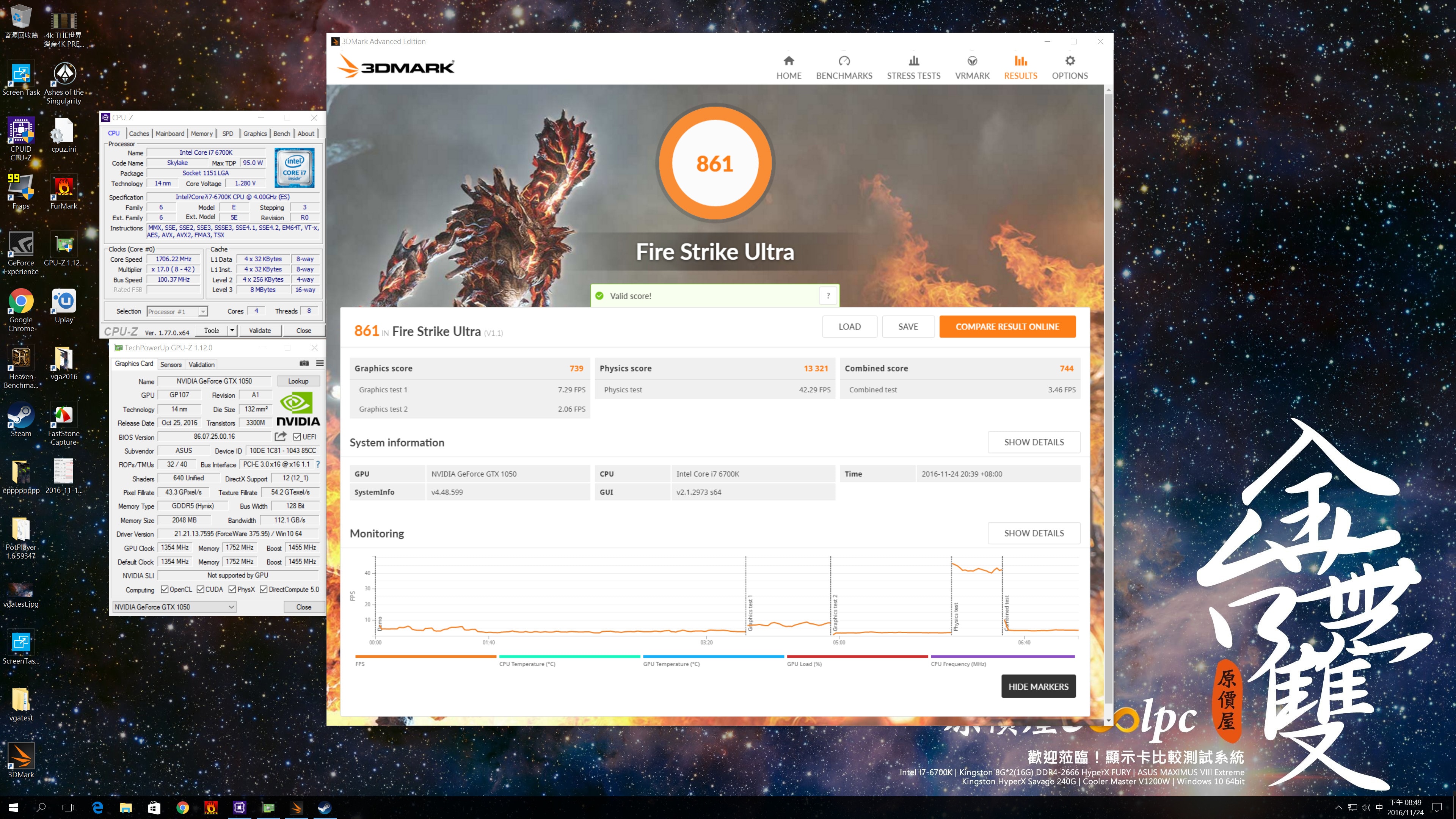The image size is (1456, 819).
Task: Switch to the Caches tab in CPU-Z
Action: (138, 133)
